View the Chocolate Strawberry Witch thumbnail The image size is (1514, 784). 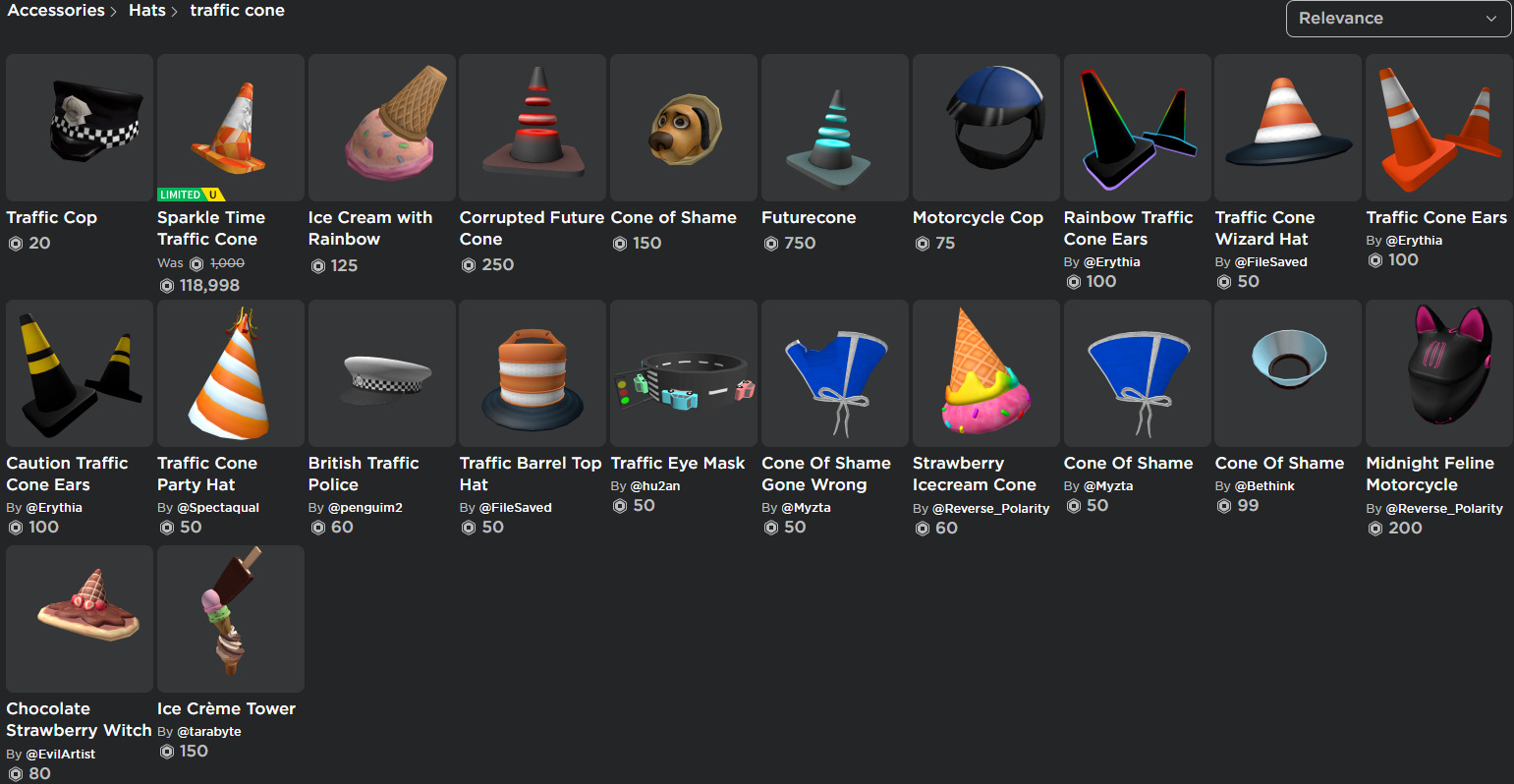click(x=79, y=619)
